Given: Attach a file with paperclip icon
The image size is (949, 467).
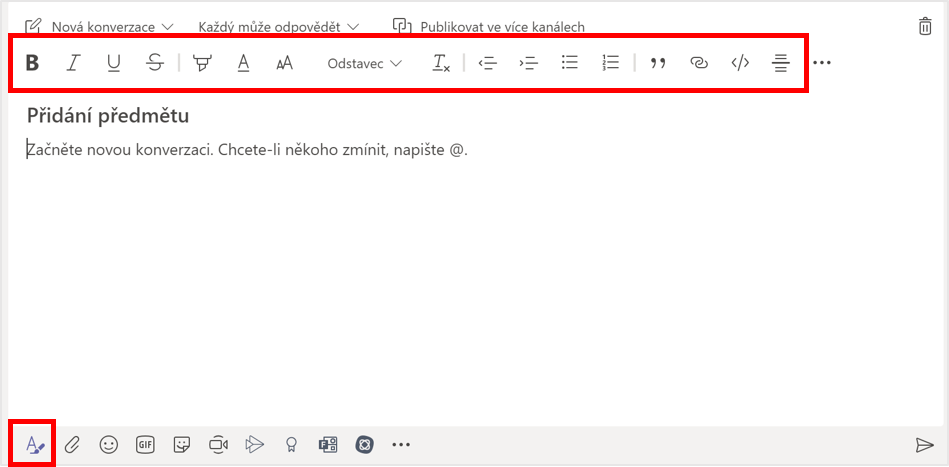Looking at the screenshot, I should pyautogui.click(x=72, y=445).
